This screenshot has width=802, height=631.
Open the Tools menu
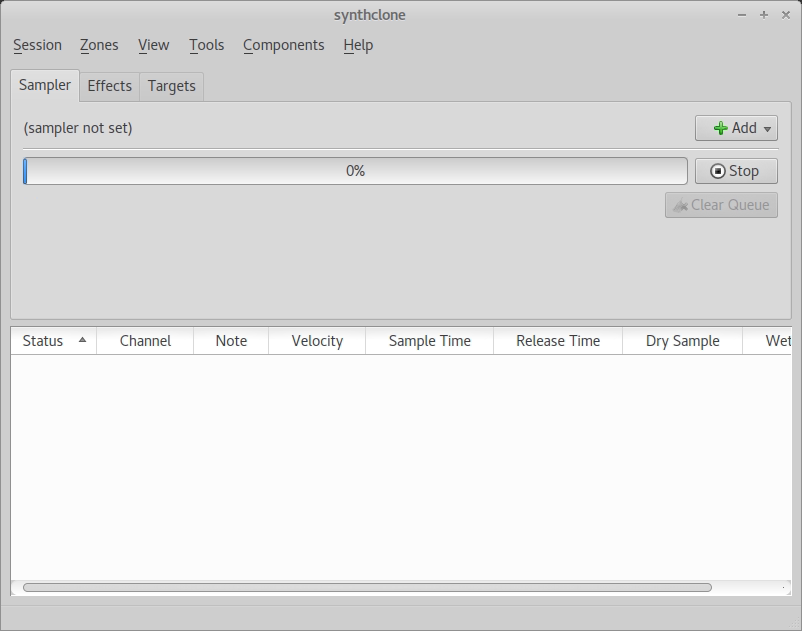click(207, 45)
